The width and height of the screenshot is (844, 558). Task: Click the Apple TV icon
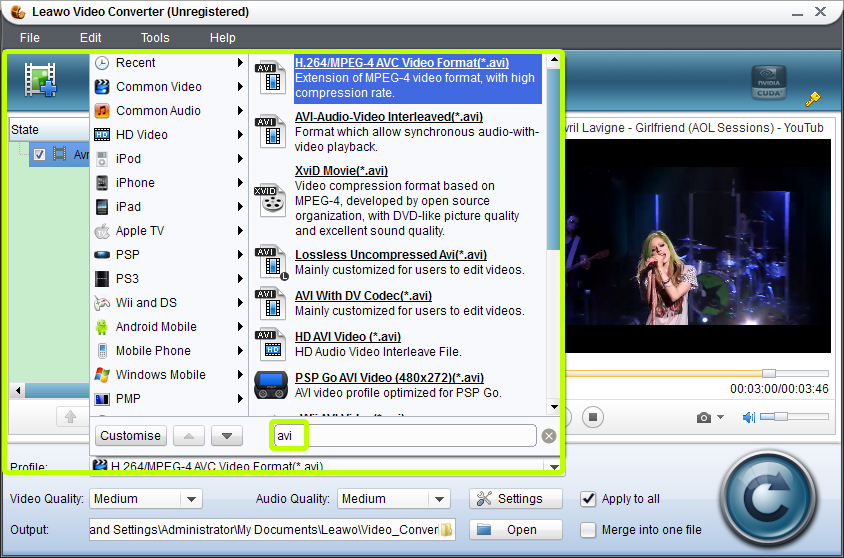click(x=102, y=231)
